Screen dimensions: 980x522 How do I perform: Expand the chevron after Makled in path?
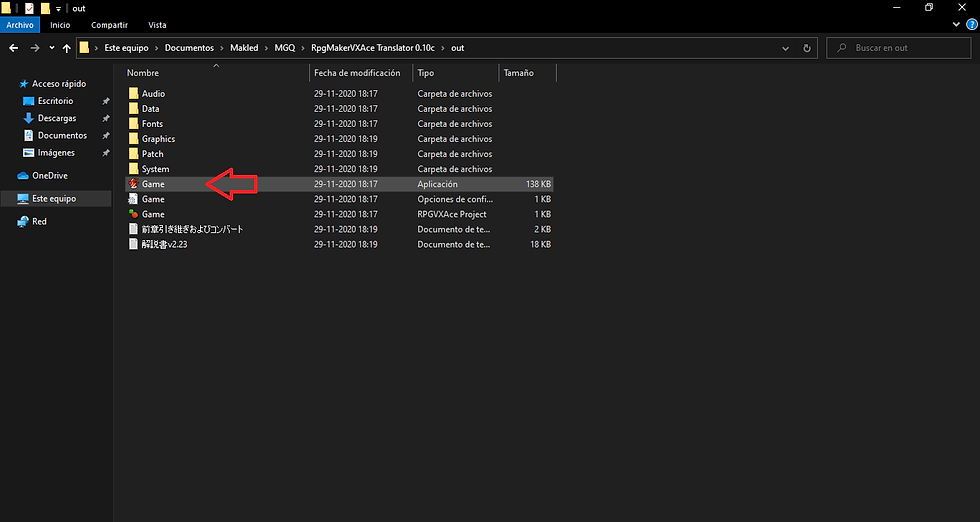point(266,48)
